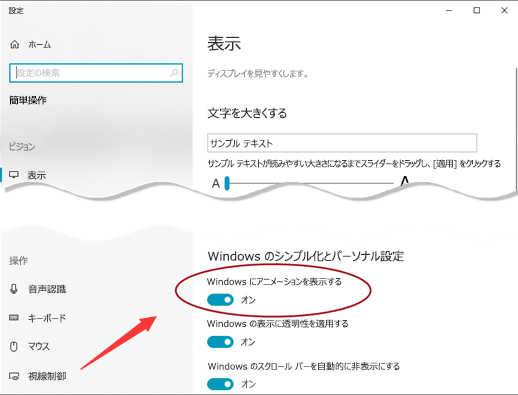Click the 操作 section label
This screenshot has width=518, height=395.
19,260
